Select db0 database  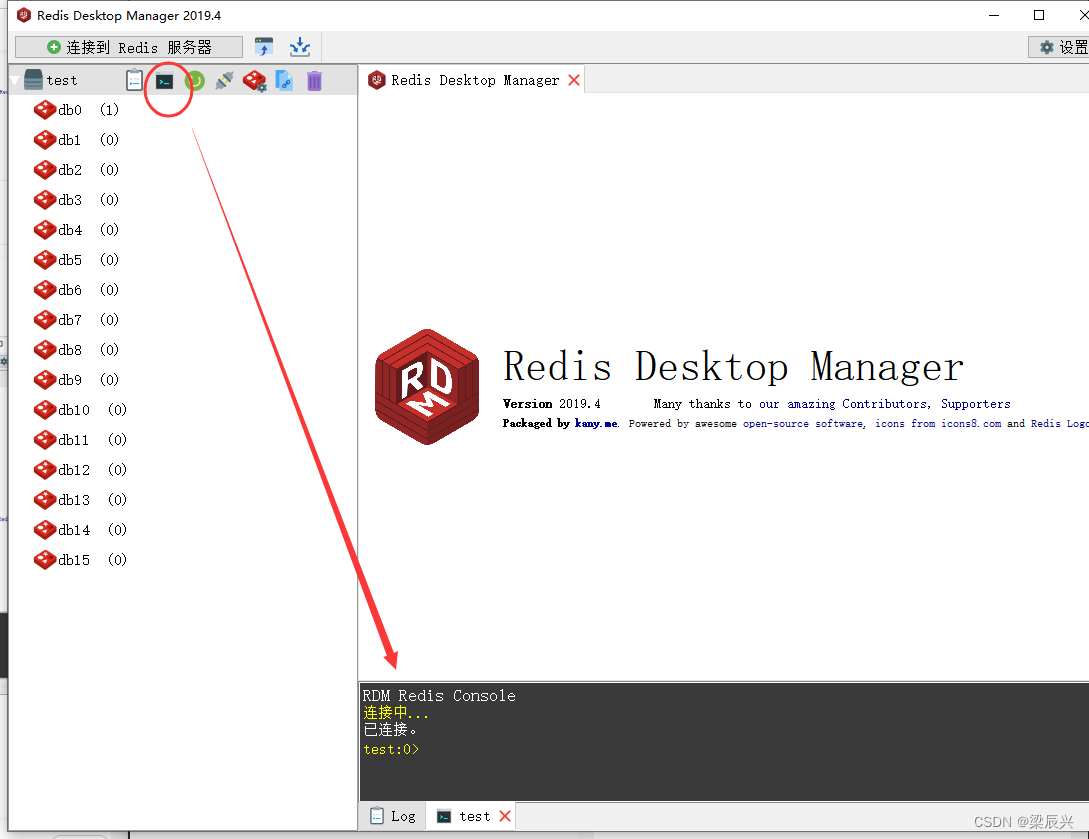tap(76, 110)
